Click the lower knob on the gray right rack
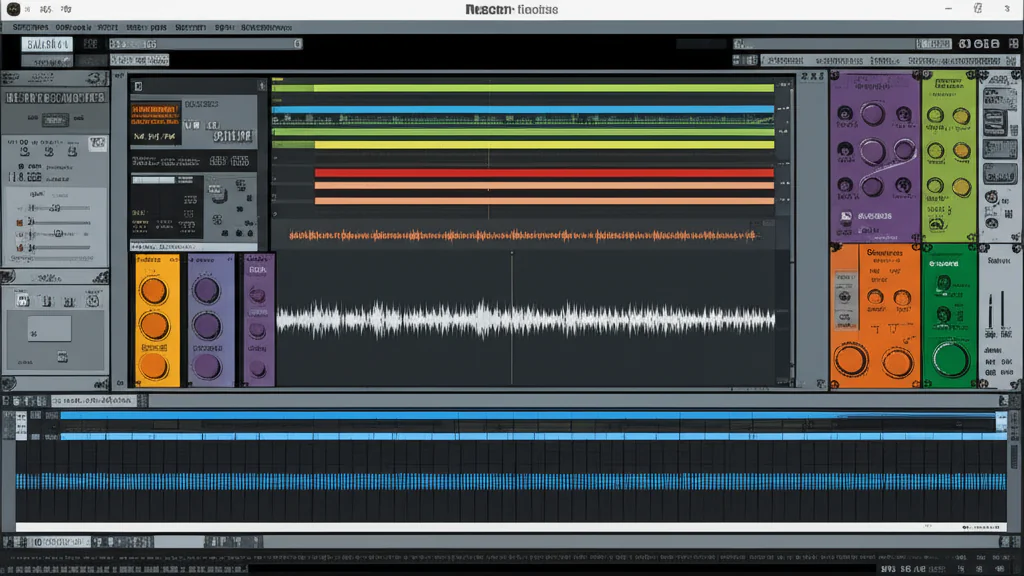 992,223
